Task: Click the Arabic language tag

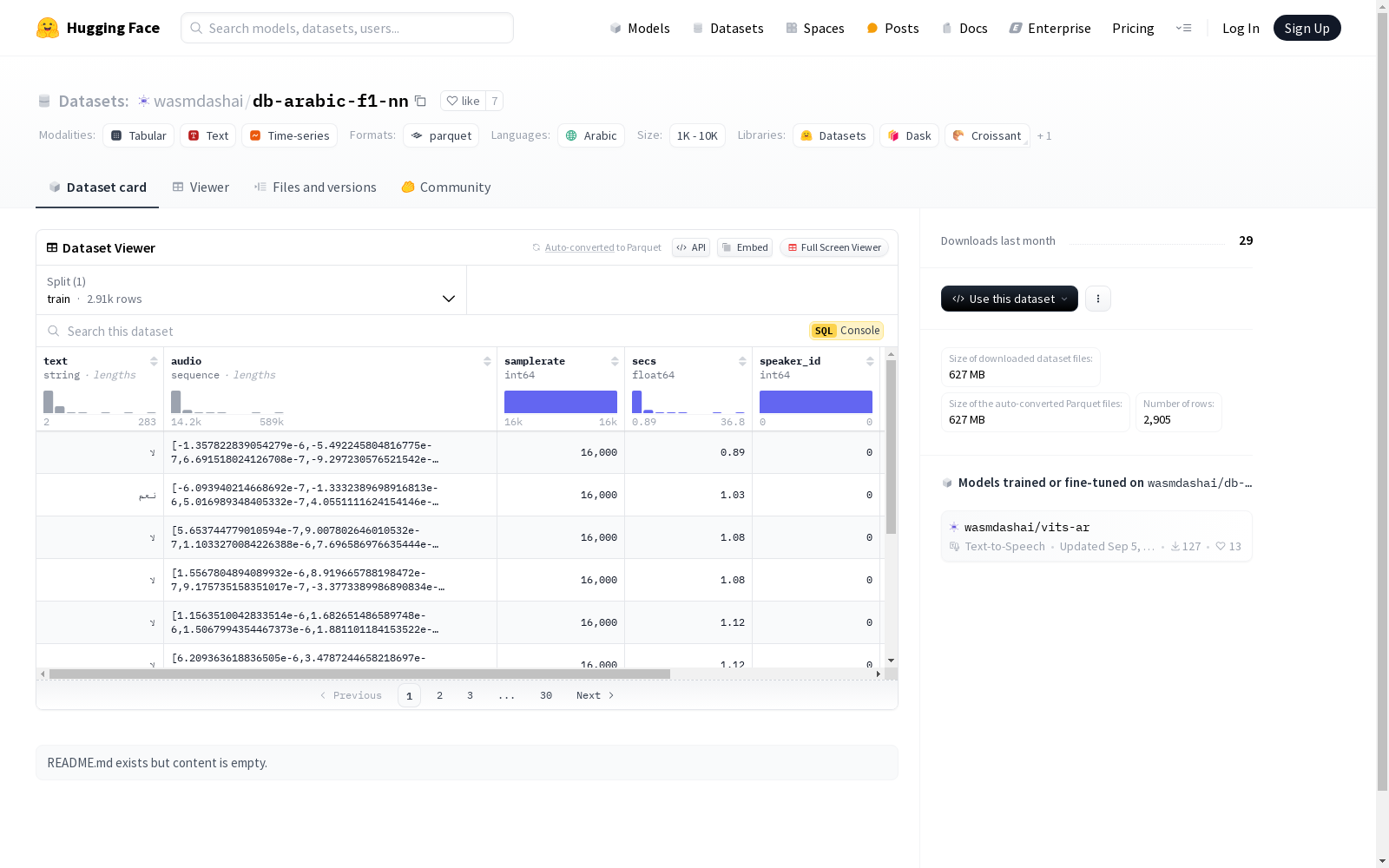Action: [591, 135]
